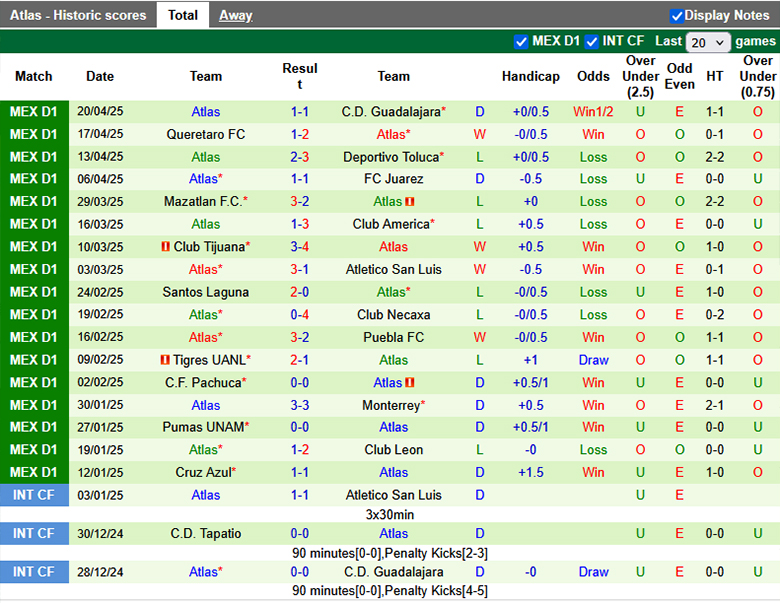The width and height of the screenshot is (780, 603).
Task: Click Atlas - Historic scores title
Action: [78, 15]
